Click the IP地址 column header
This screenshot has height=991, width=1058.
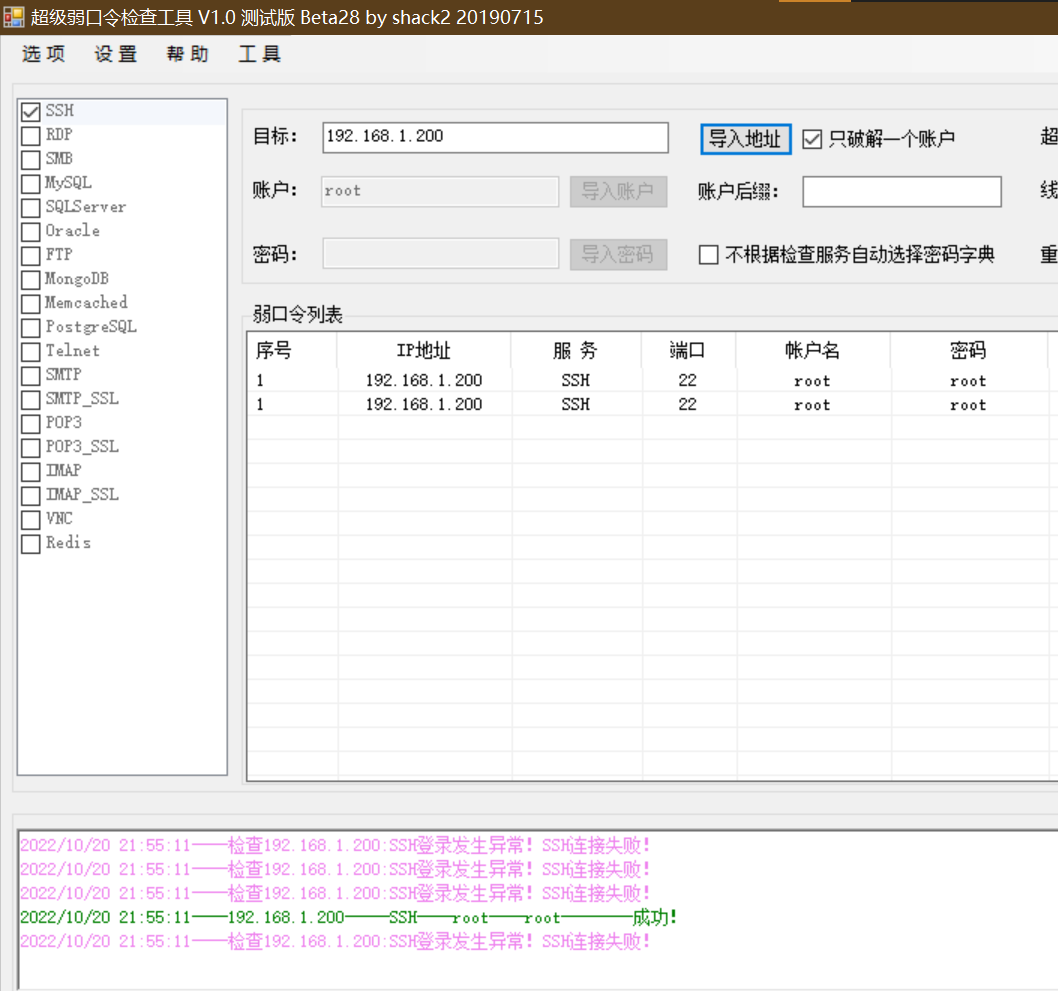coord(424,350)
